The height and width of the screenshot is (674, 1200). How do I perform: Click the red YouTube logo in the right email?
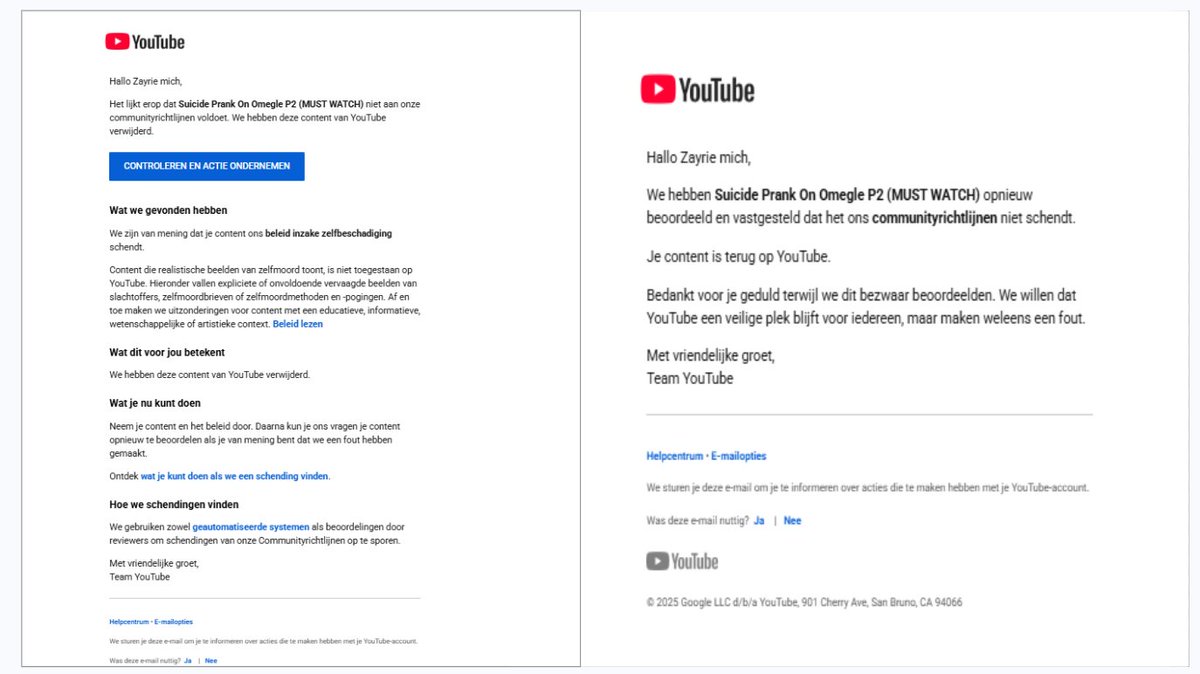(698, 90)
